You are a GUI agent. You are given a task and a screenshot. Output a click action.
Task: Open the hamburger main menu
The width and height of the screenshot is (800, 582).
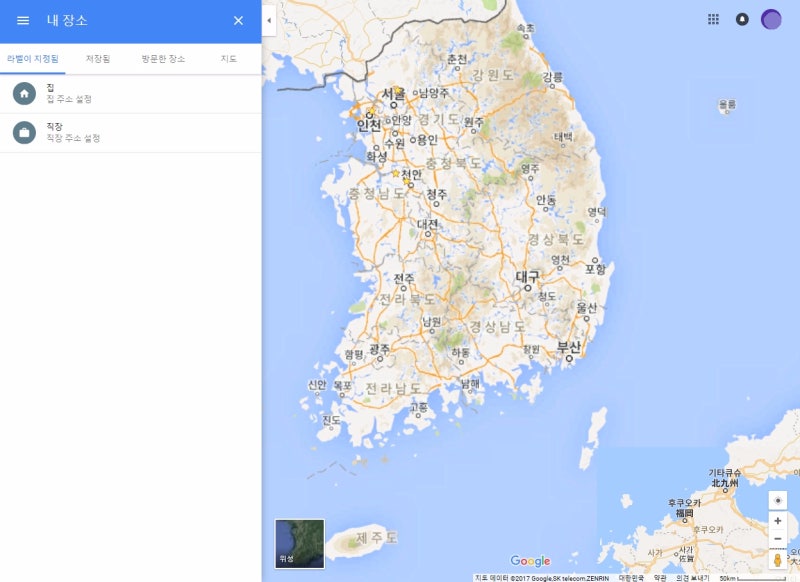click(23, 20)
